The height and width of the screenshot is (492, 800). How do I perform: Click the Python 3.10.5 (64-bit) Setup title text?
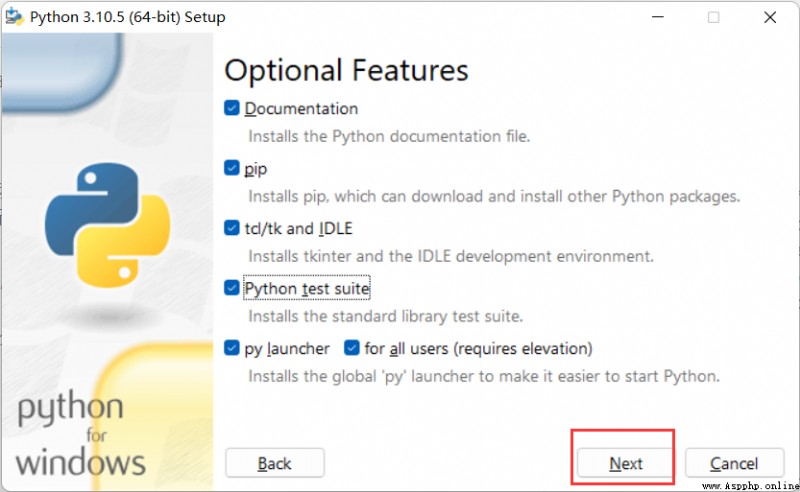(128, 17)
